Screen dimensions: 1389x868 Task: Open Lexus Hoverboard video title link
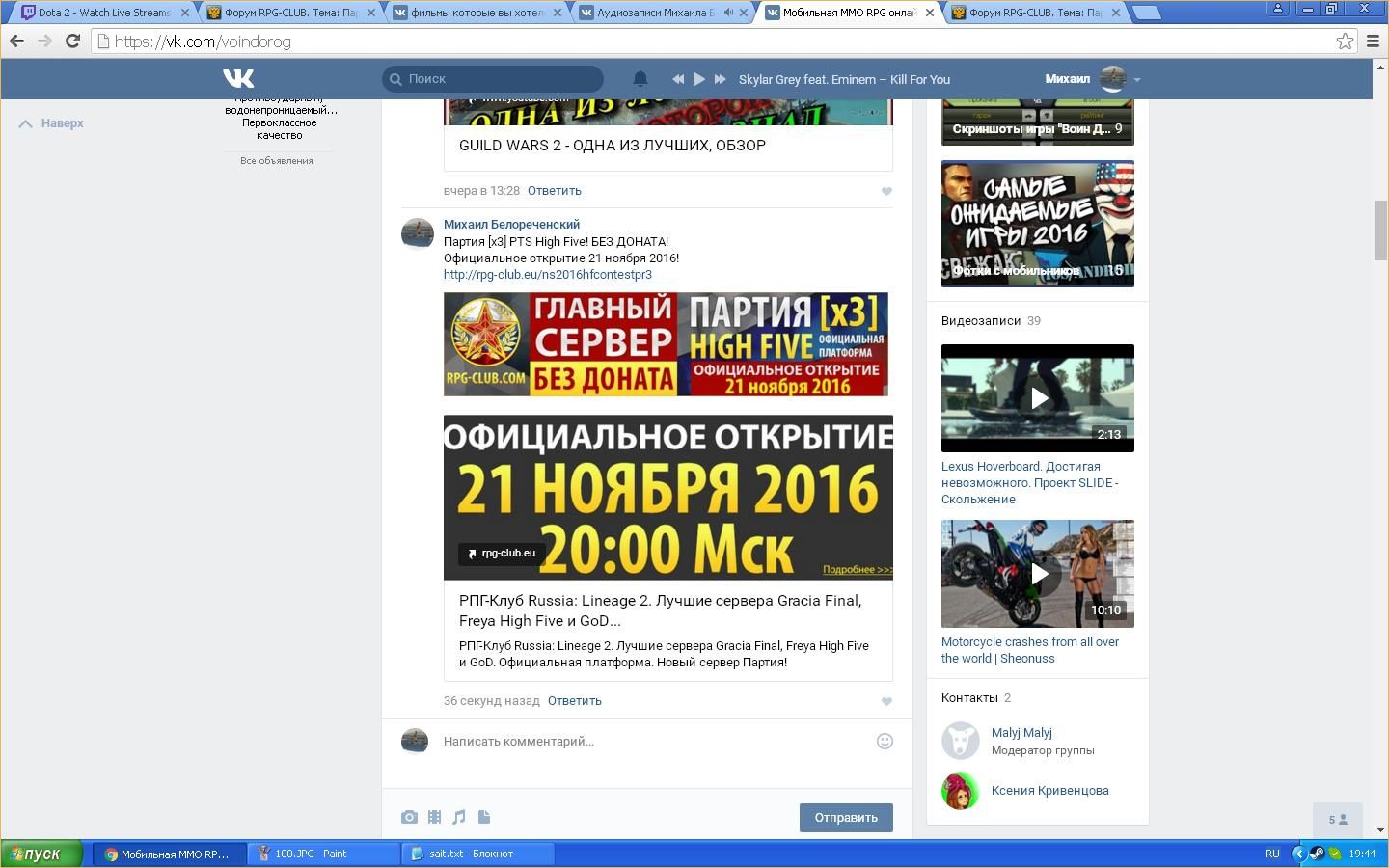[x=1030, y=483]
